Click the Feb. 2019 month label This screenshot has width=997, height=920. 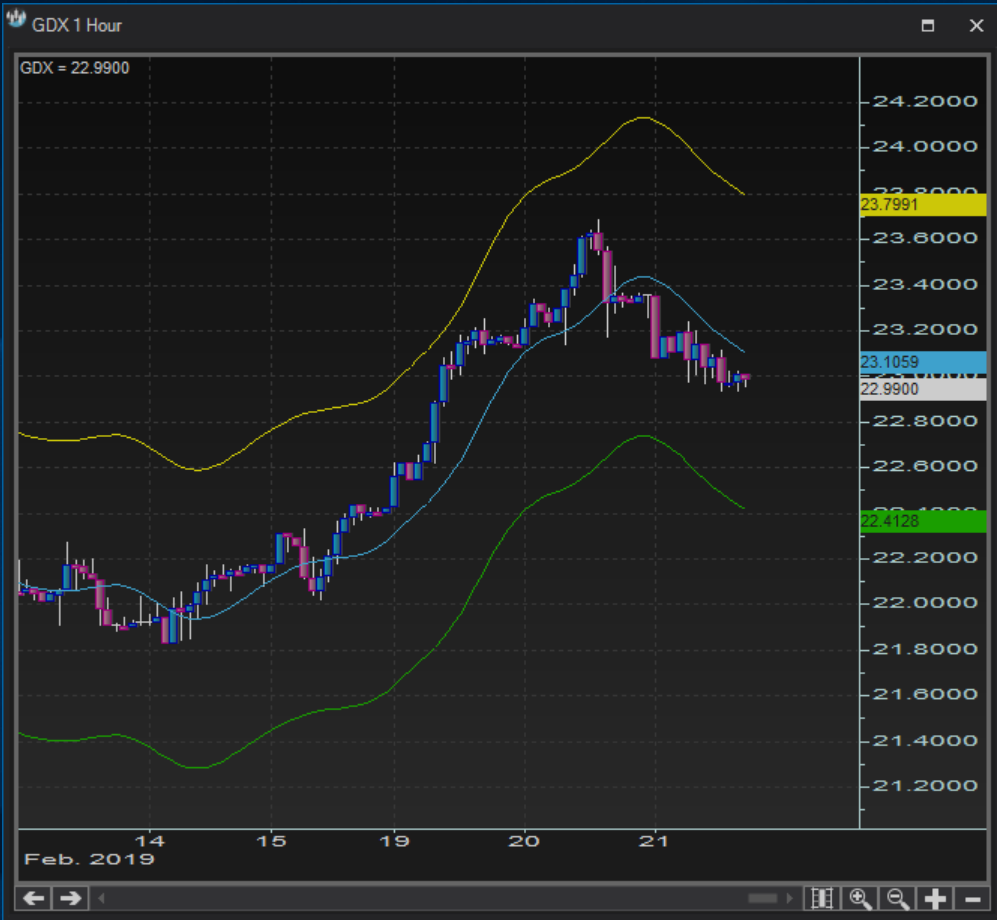pos(89,860)
